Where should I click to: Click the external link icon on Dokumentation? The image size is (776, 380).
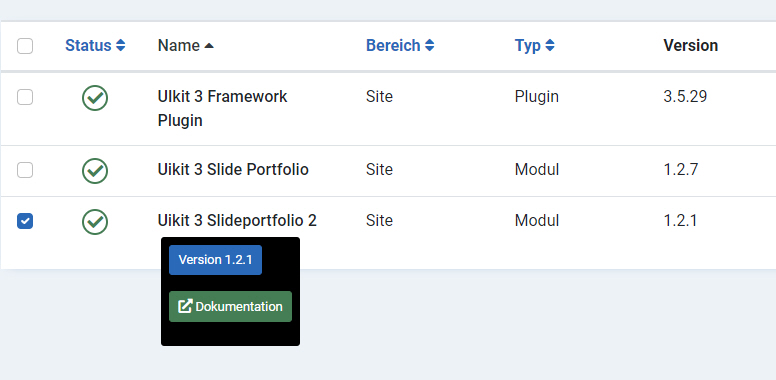click(185, 306)
